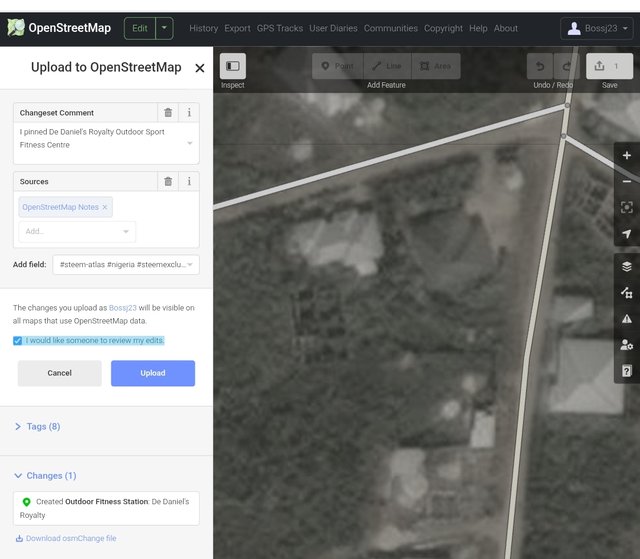
Task: Select the Line add feature tool
Action: 387,66
